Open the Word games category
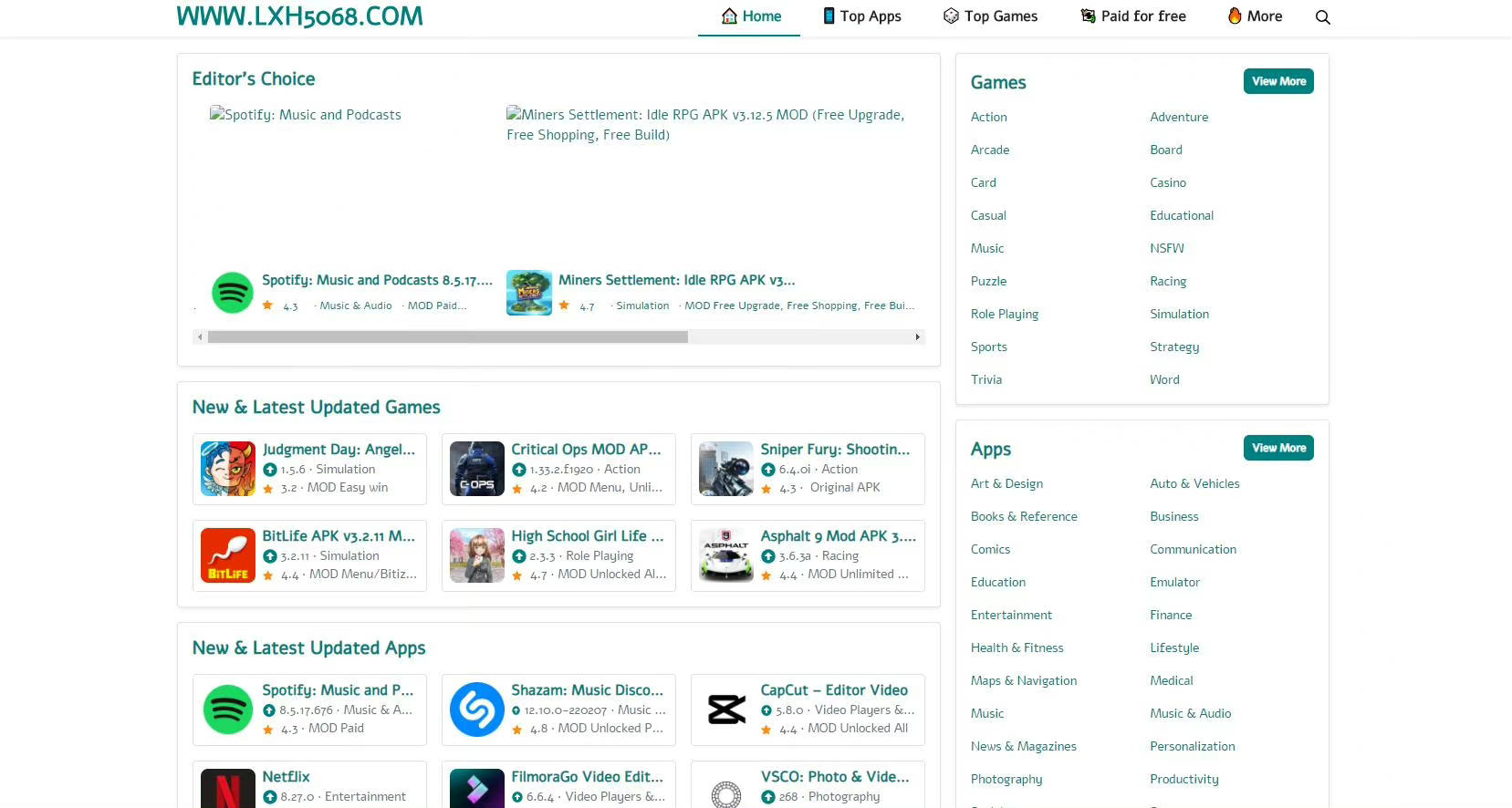Viewport: 1512px width, 808px height. pyautogui.click(x=1164, y=379)
